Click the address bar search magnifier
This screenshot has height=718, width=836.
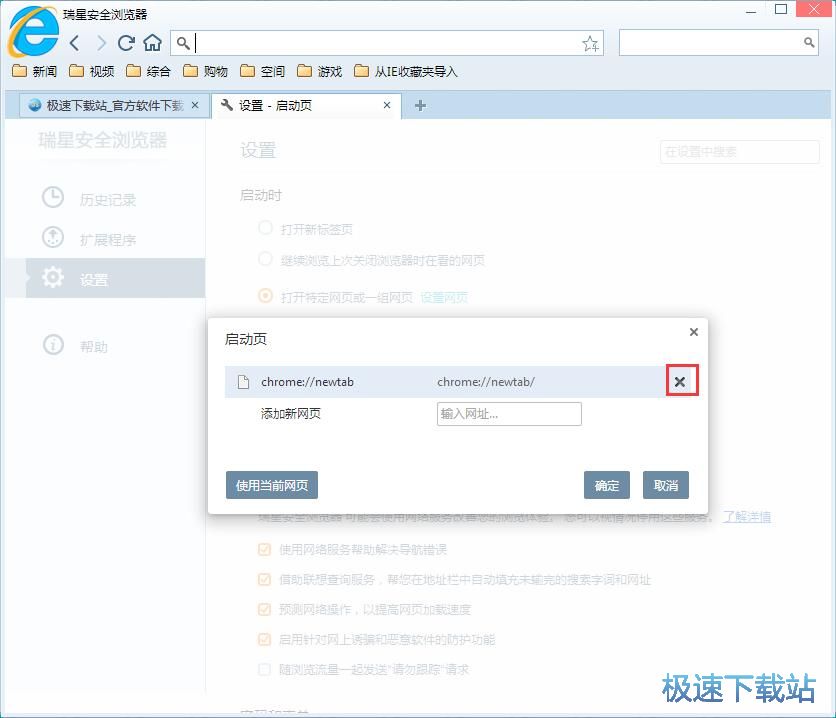coord(183,43)
